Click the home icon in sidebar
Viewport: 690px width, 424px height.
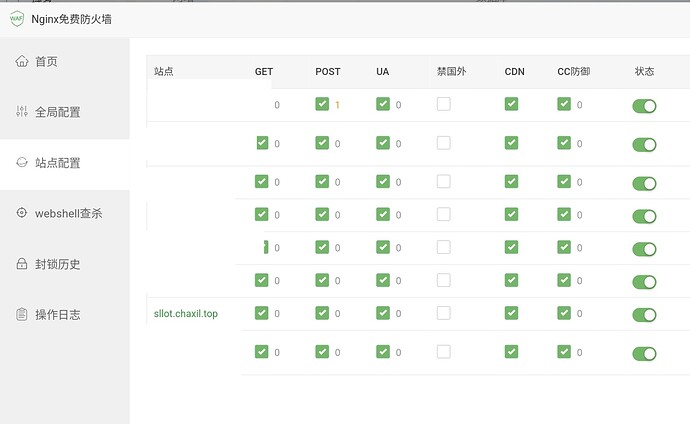tap(22, 61)
